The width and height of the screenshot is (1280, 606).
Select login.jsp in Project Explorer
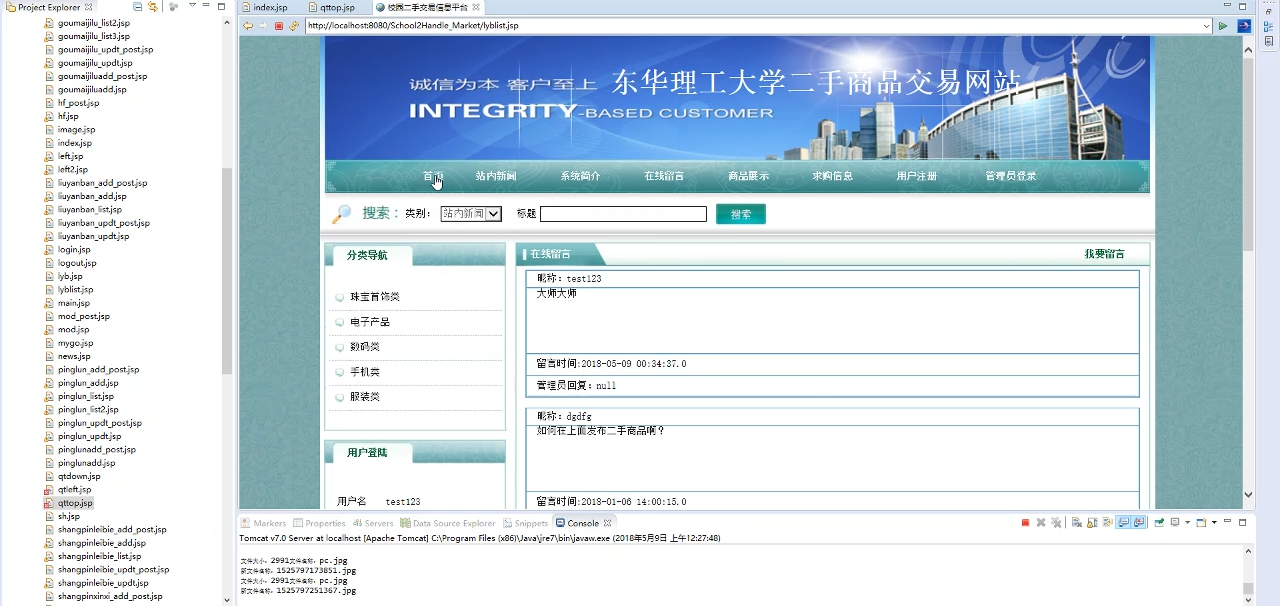[x=74, y=249]
